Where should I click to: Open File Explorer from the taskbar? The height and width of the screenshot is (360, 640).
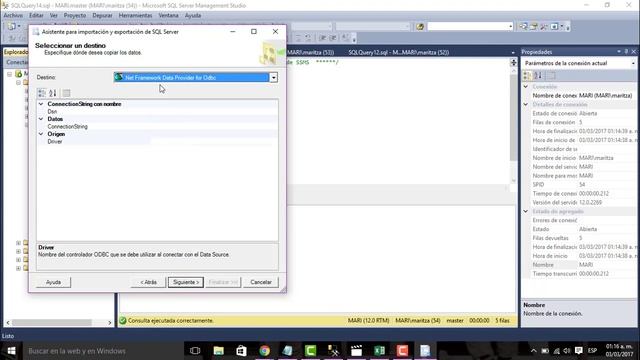point(218,351)
